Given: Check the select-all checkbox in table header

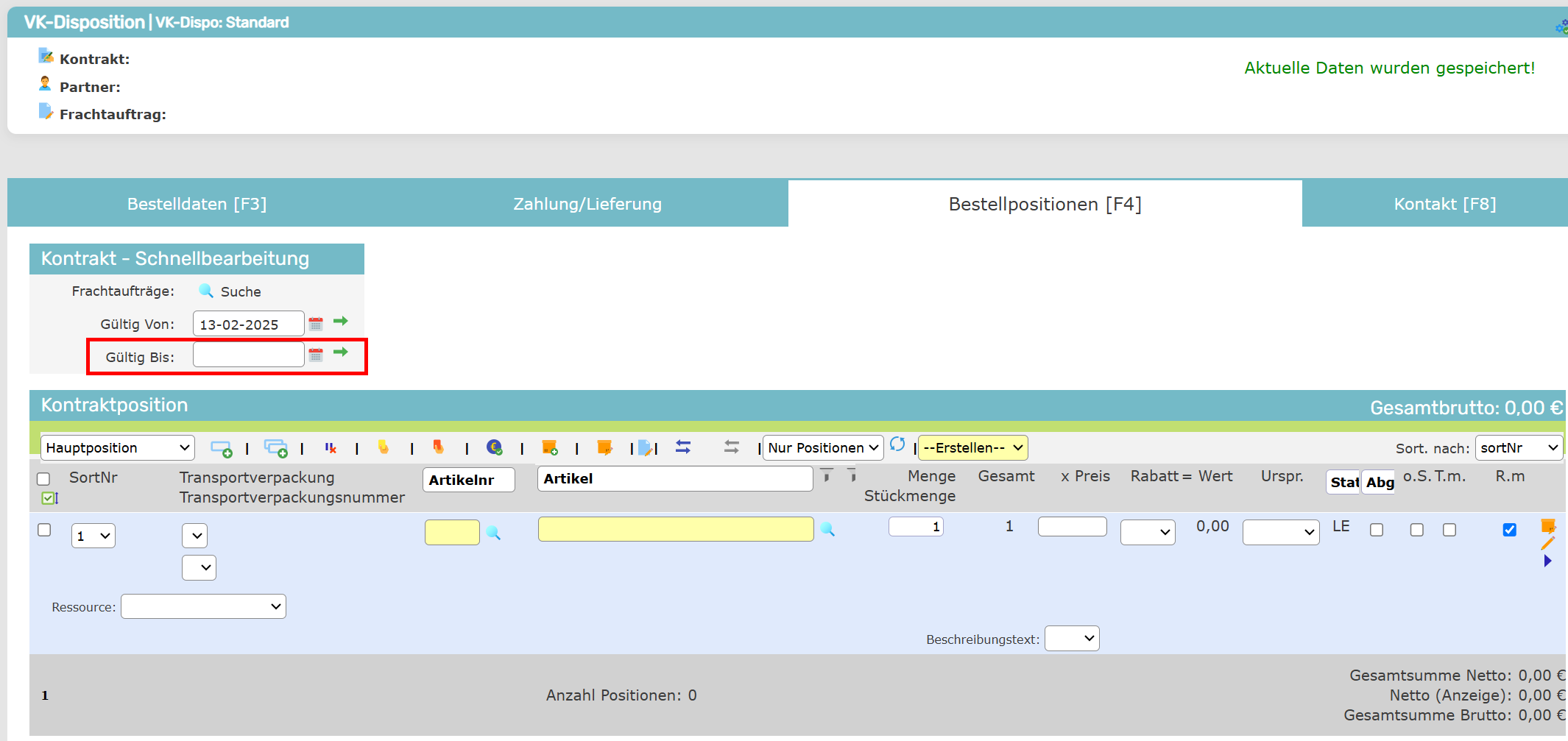Looking at the screenshot, I should point(43,479).
